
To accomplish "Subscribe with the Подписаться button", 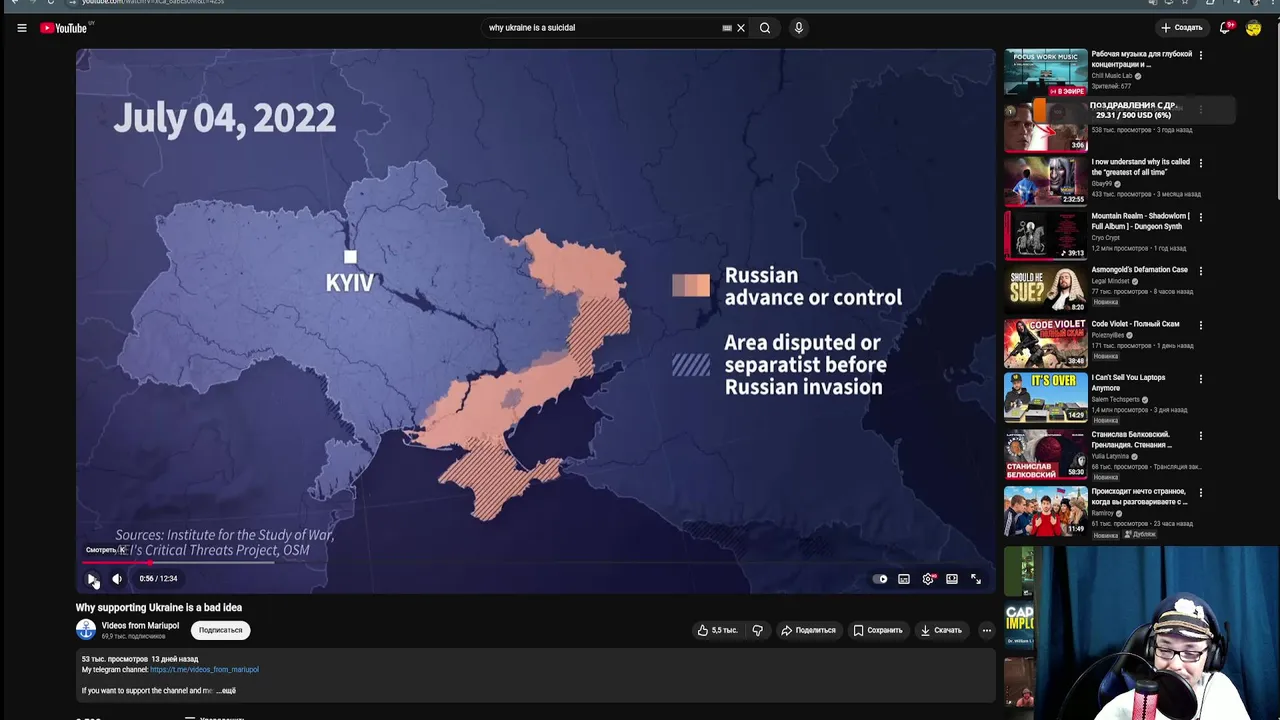I will point(220,630).
